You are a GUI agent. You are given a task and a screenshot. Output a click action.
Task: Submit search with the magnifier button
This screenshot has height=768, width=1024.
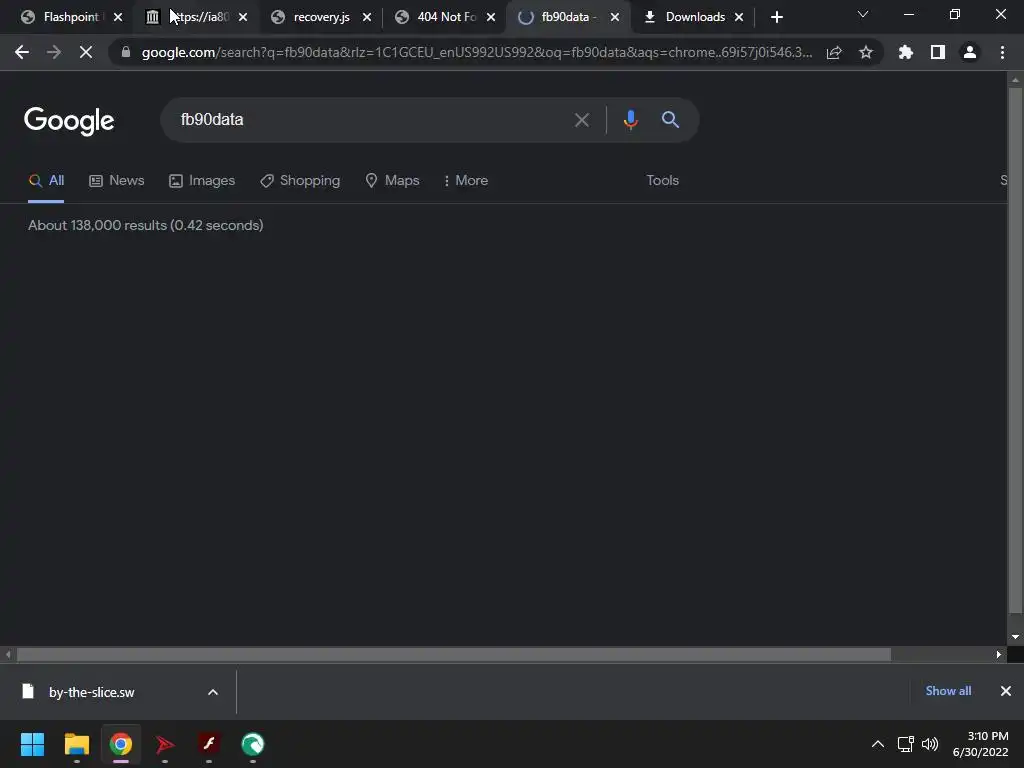pos(670,120)
